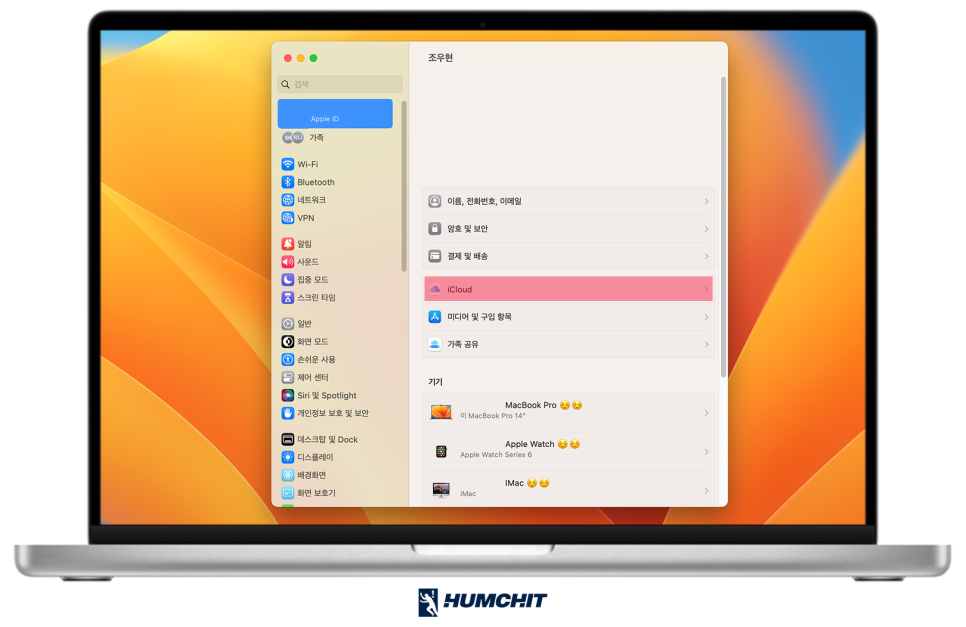Open the 알림 bell icon
This screenshot has height=627, width=966.
(288, 244)
